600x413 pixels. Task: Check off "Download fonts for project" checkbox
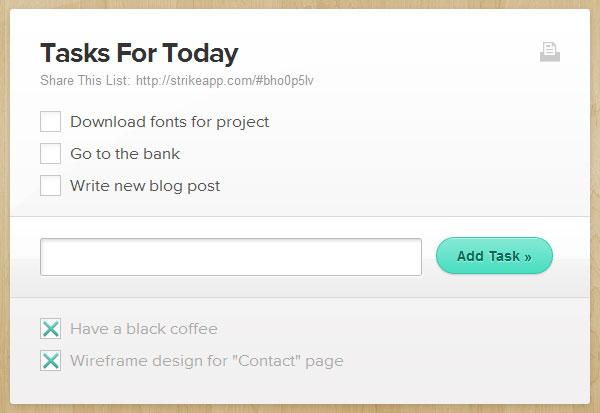pos(51,122)
